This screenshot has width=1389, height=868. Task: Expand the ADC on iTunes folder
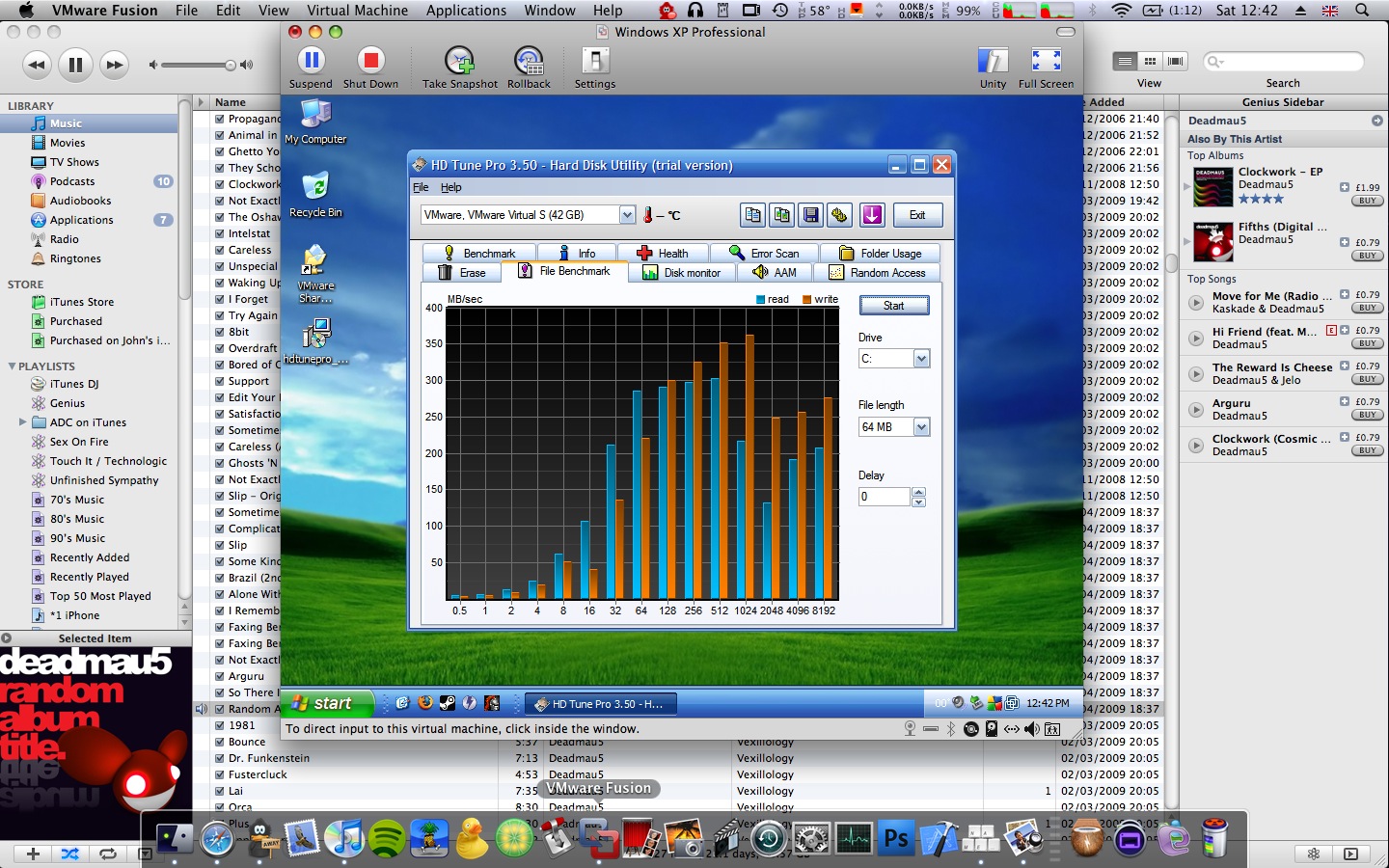(22, 422)
